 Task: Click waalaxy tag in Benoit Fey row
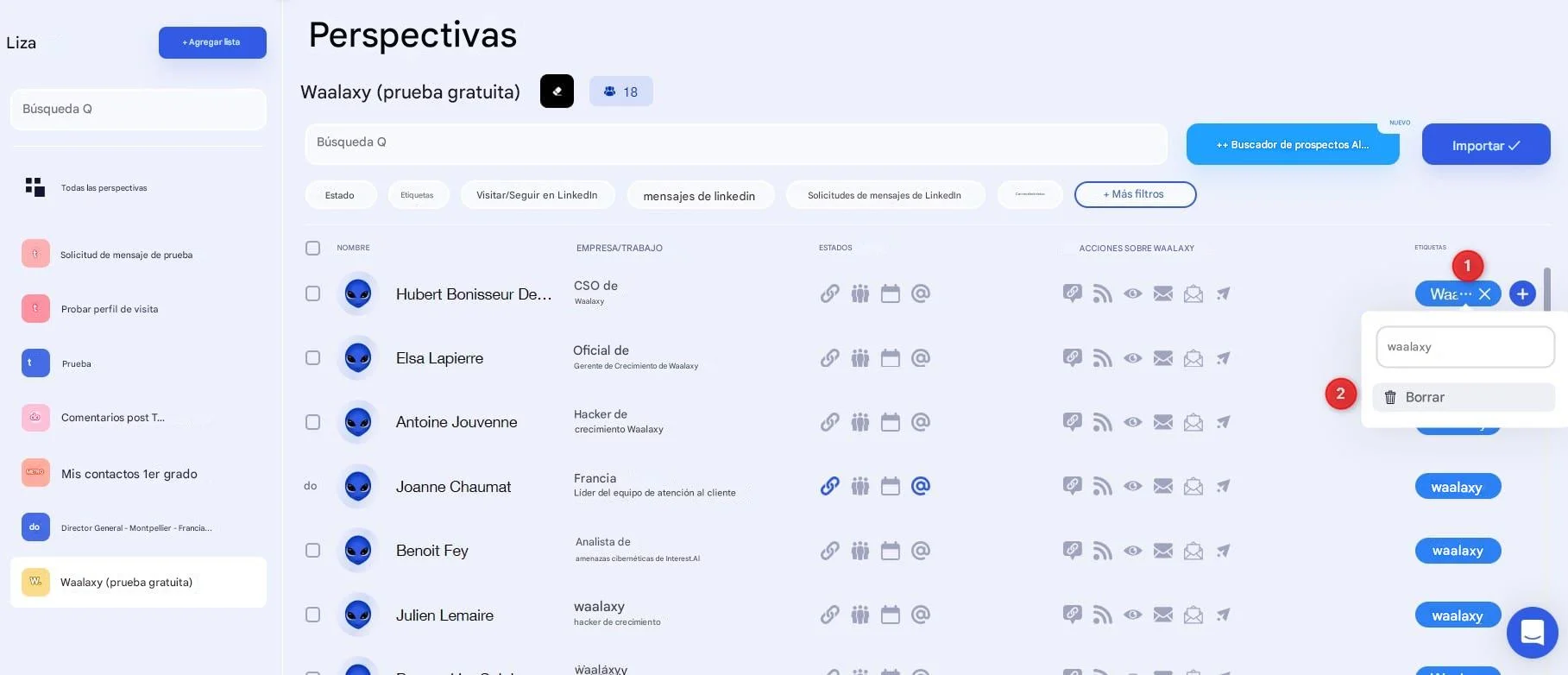tap(1457, 551)
